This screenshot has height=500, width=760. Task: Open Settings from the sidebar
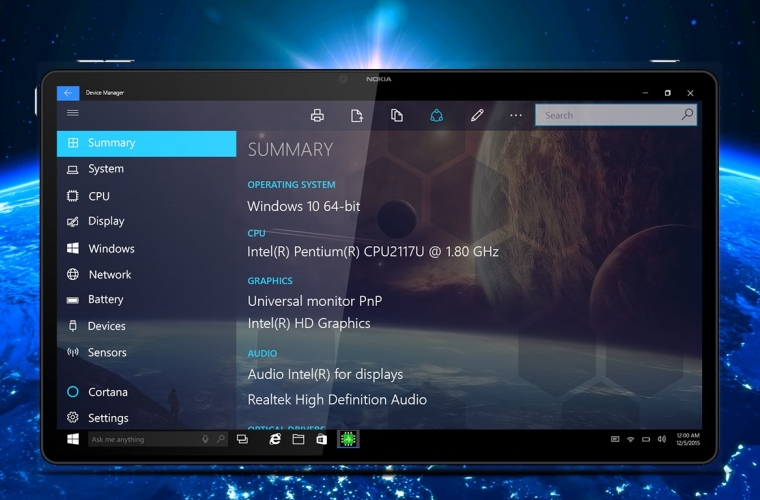coord(146,418)
